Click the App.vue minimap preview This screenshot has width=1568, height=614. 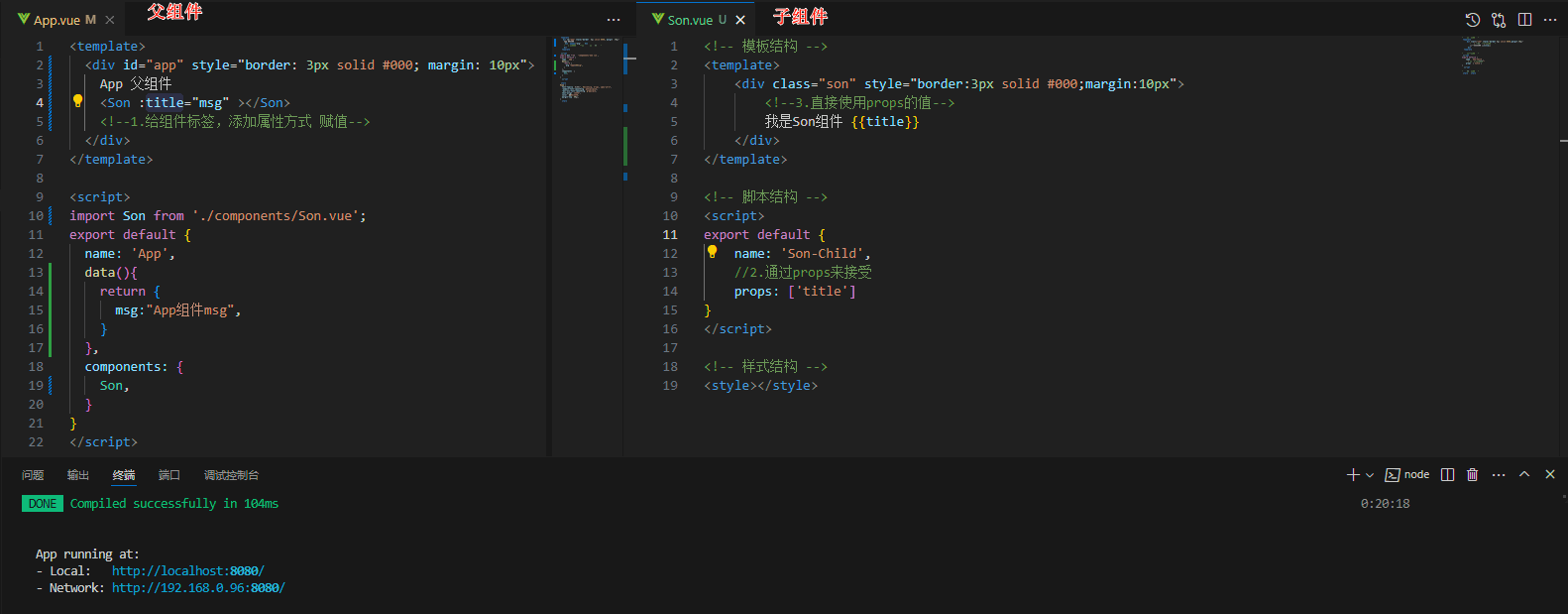pyautogui.click(x=589, y=69)
